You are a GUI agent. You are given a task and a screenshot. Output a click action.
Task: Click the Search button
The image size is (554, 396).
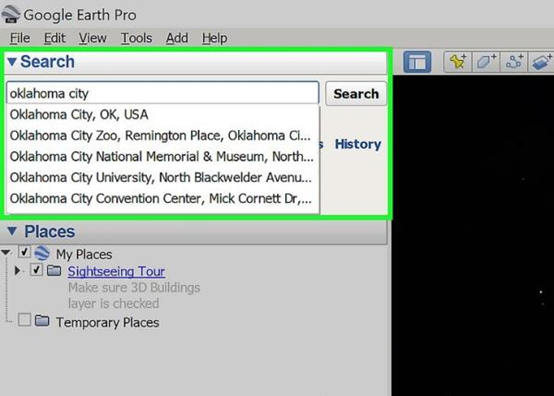click(356, 94)
